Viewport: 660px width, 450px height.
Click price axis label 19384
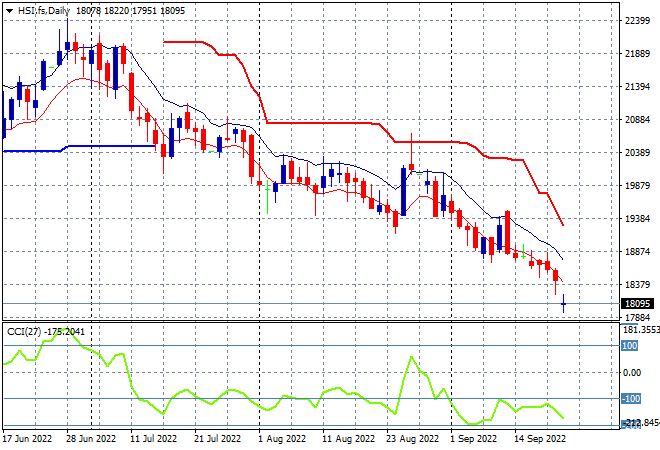coord(637,219)
